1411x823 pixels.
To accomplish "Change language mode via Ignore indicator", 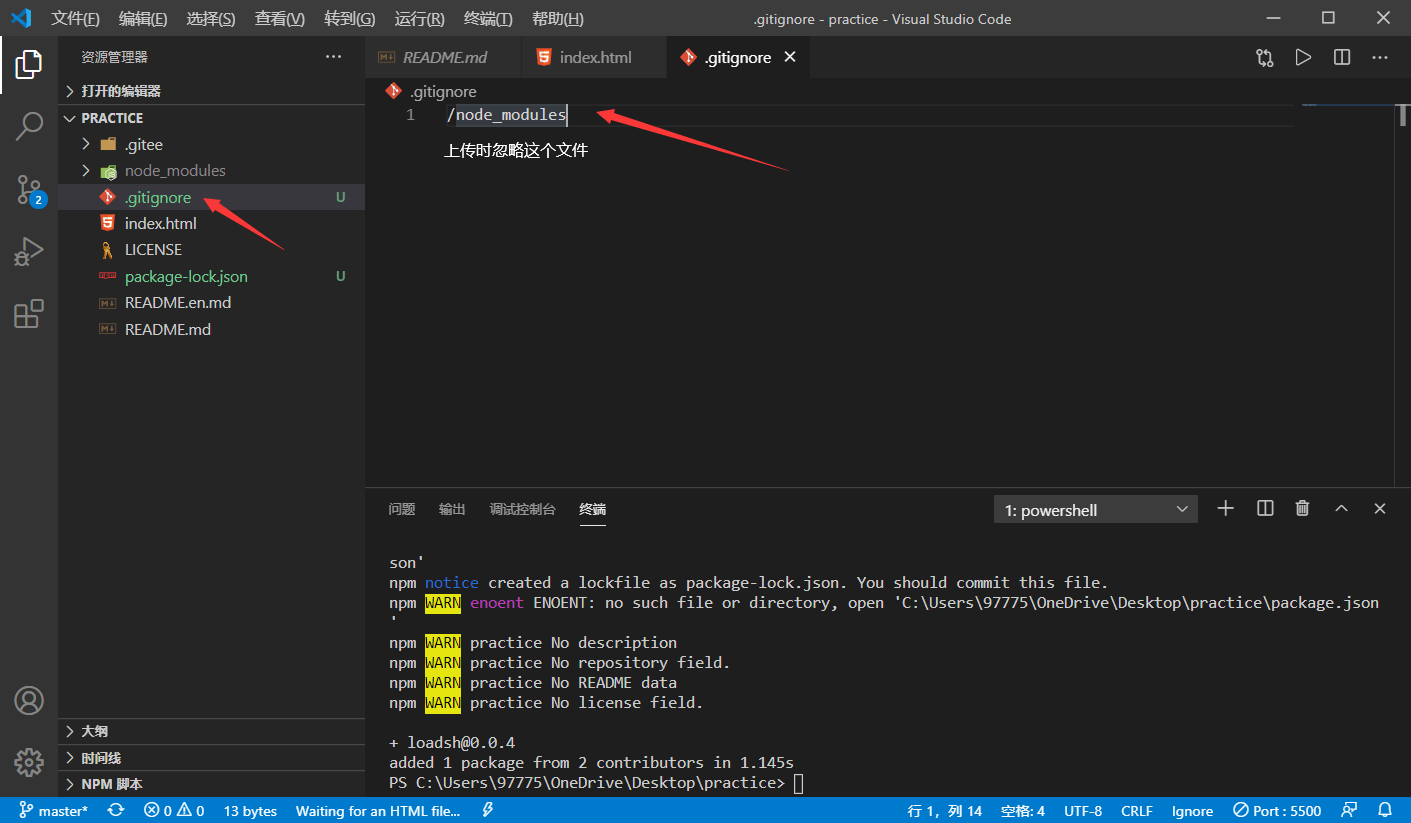I will point(1192,810).
